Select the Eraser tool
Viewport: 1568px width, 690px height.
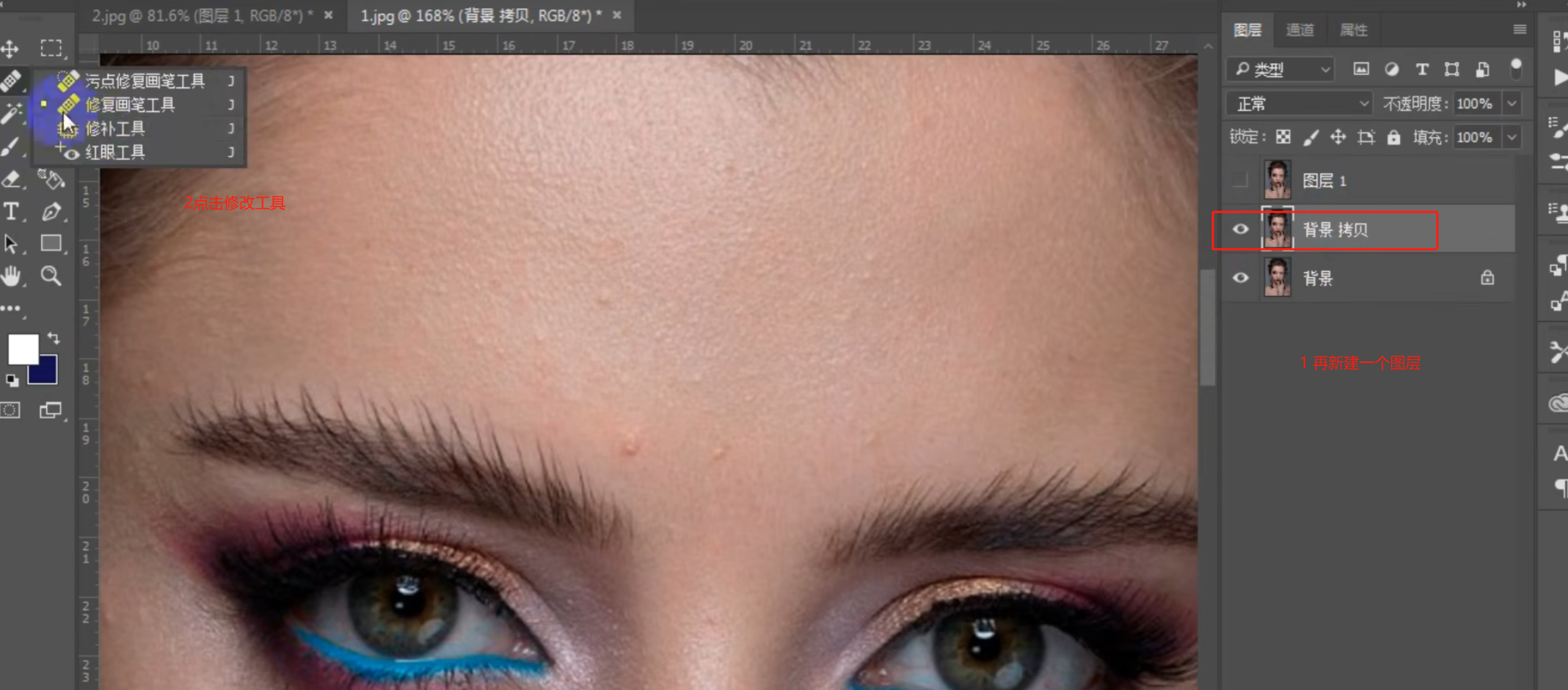click(10, 179)
